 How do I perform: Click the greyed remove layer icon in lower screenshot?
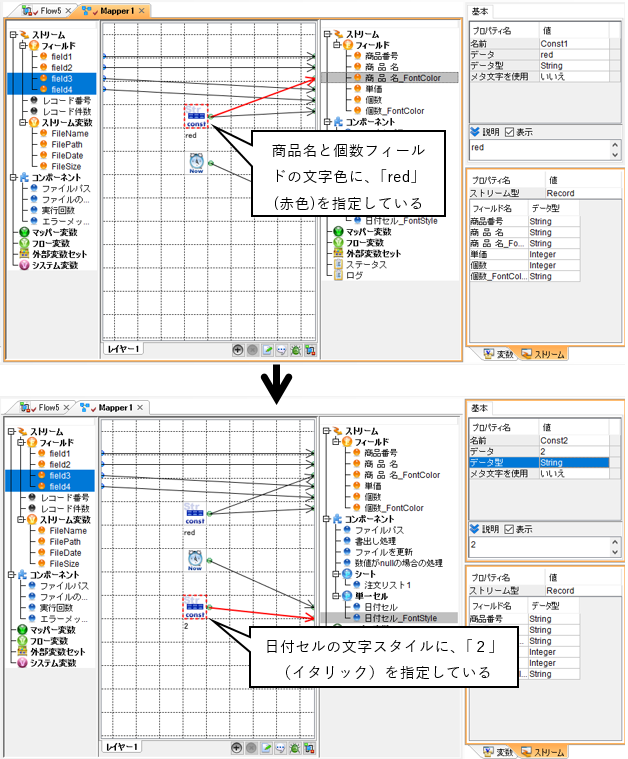pos(251,747)
